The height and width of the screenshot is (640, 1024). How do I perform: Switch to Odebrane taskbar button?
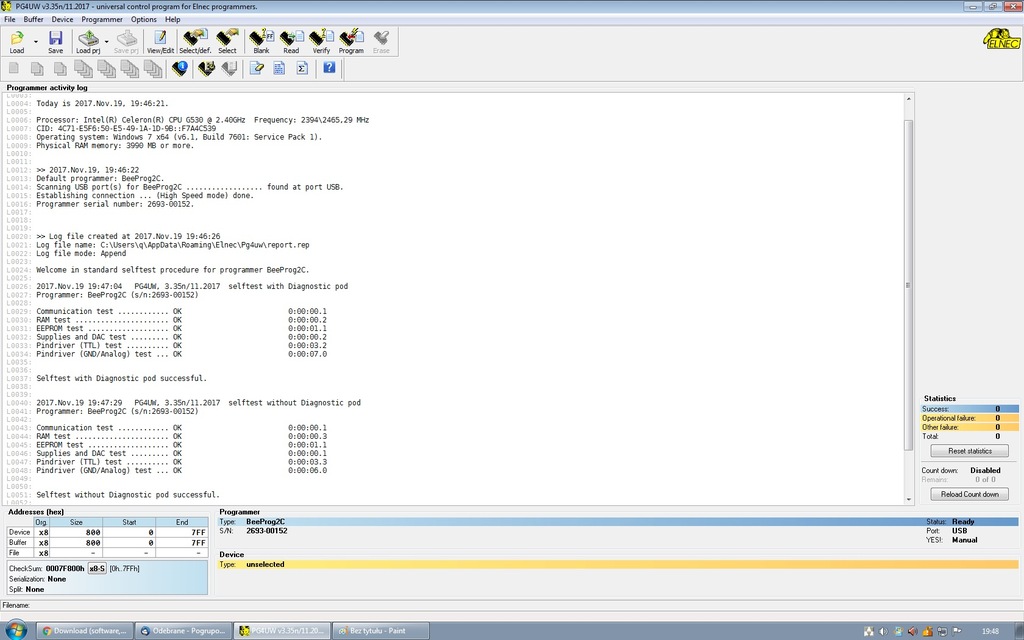[182, 631]
